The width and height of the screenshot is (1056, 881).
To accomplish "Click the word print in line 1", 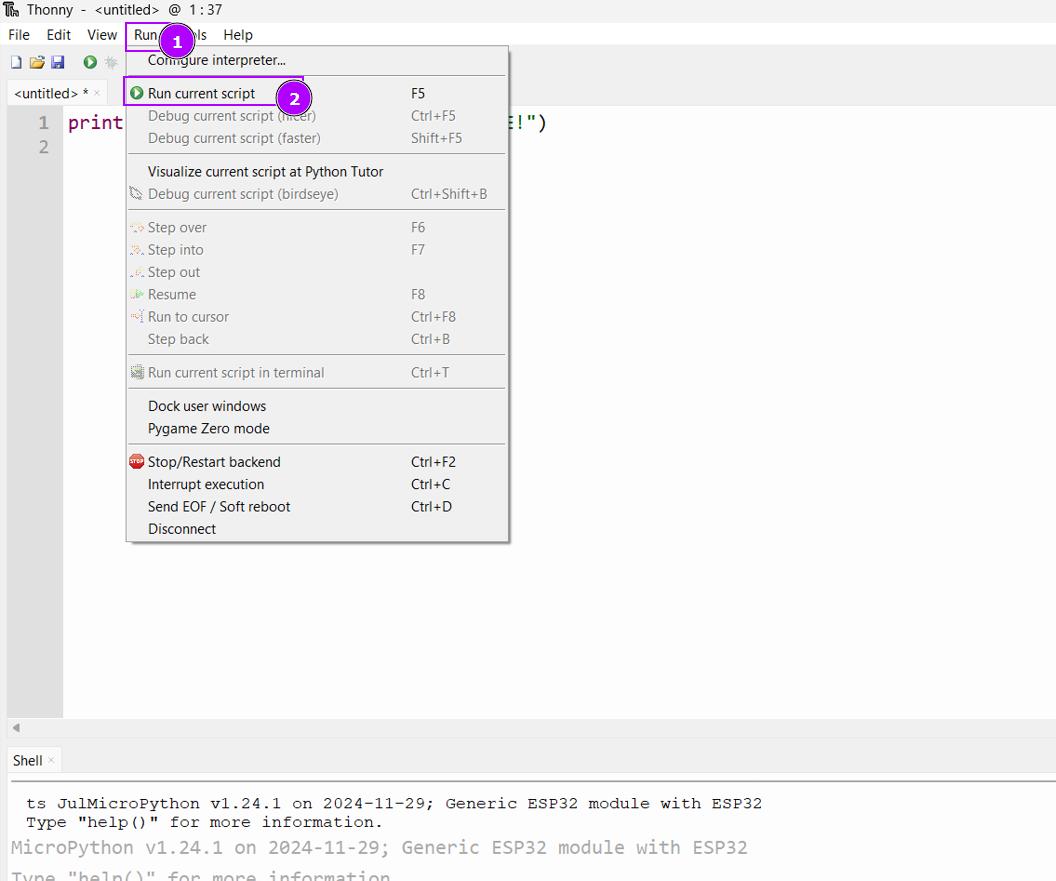I will click(x=96, y=123).
